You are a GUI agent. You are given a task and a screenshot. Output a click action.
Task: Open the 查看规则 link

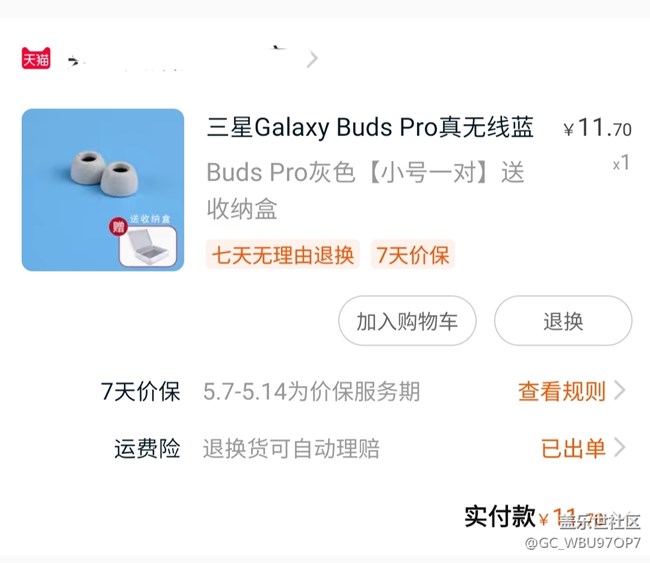[x=562, y=391]
